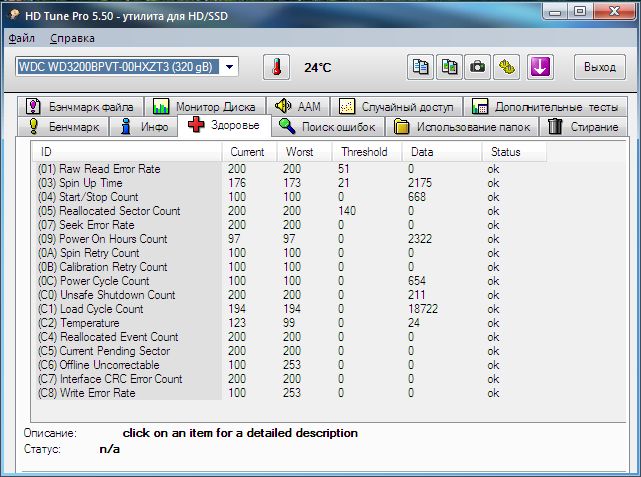Sort by Threshold column header
The image size is (641, 477).
click(x=367, y=152)
